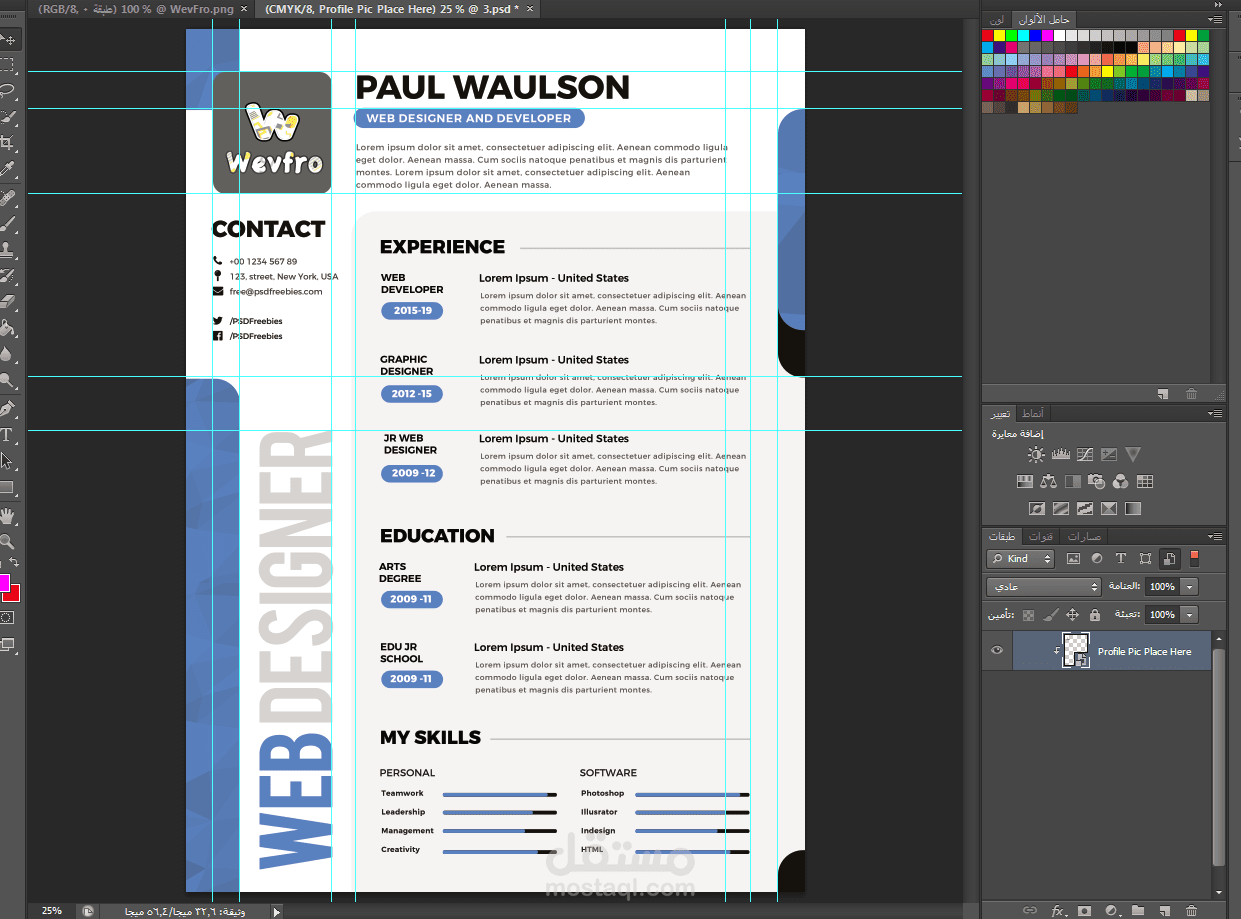Open the Adjustments panel menu
Screen dimensions: 1241x919
coord(1214,413)
